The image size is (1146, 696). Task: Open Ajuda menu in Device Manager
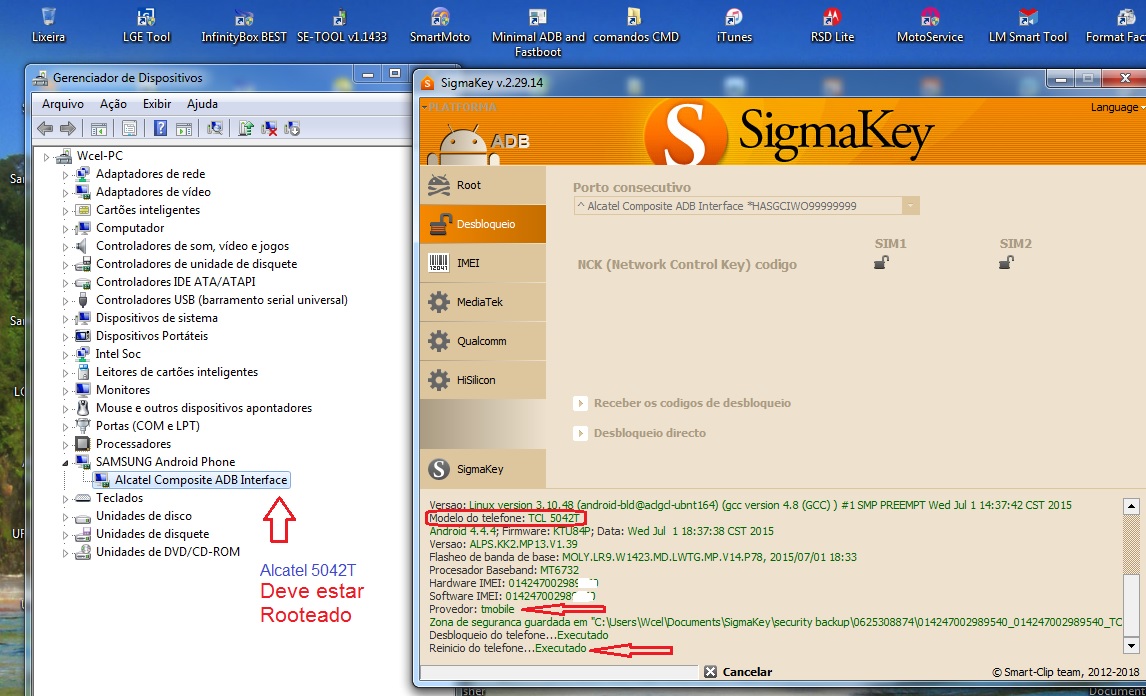202,104
